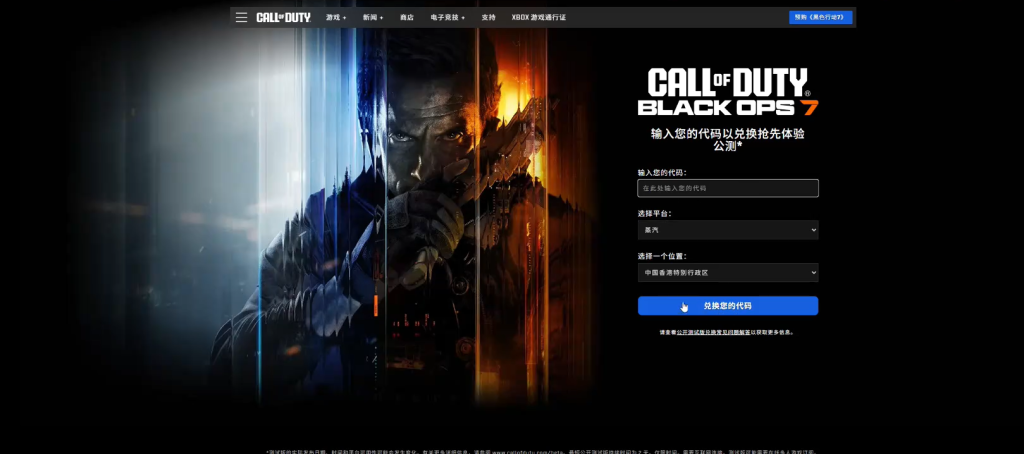This screenshot has width=1024, height=454.
Task: Open the 支持 menu item
Action: coord(488,17)
